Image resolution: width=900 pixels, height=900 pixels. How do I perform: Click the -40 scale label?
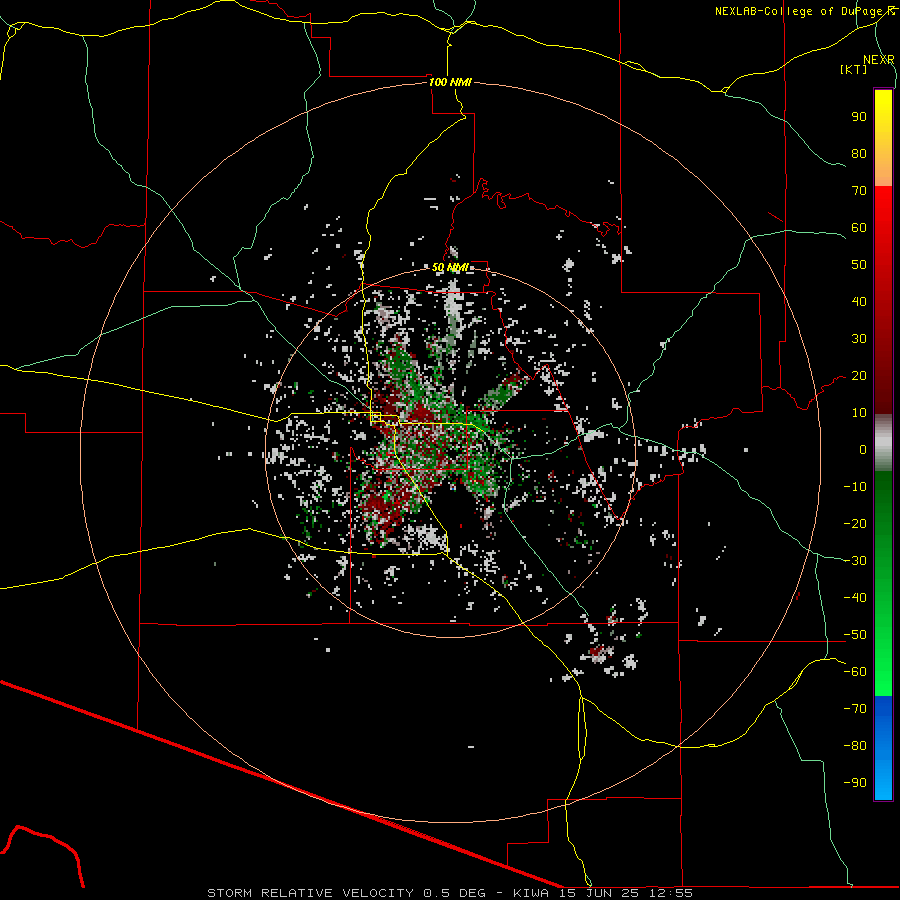tap(855, 598)
